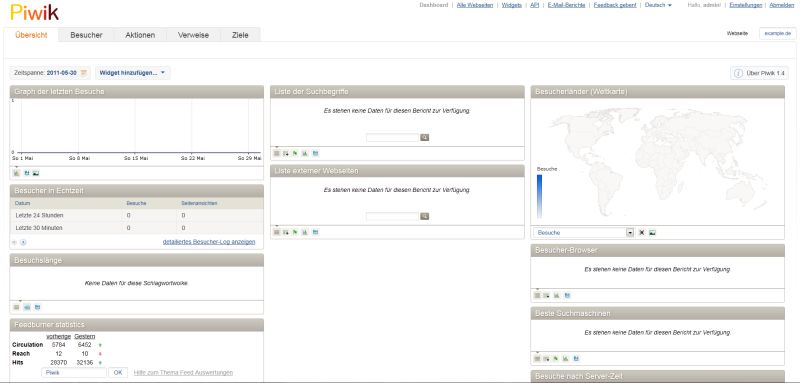Open Widget hinzufügen dropdown
Viewport: 800px width, 383px height.
[x=133, y=73]
